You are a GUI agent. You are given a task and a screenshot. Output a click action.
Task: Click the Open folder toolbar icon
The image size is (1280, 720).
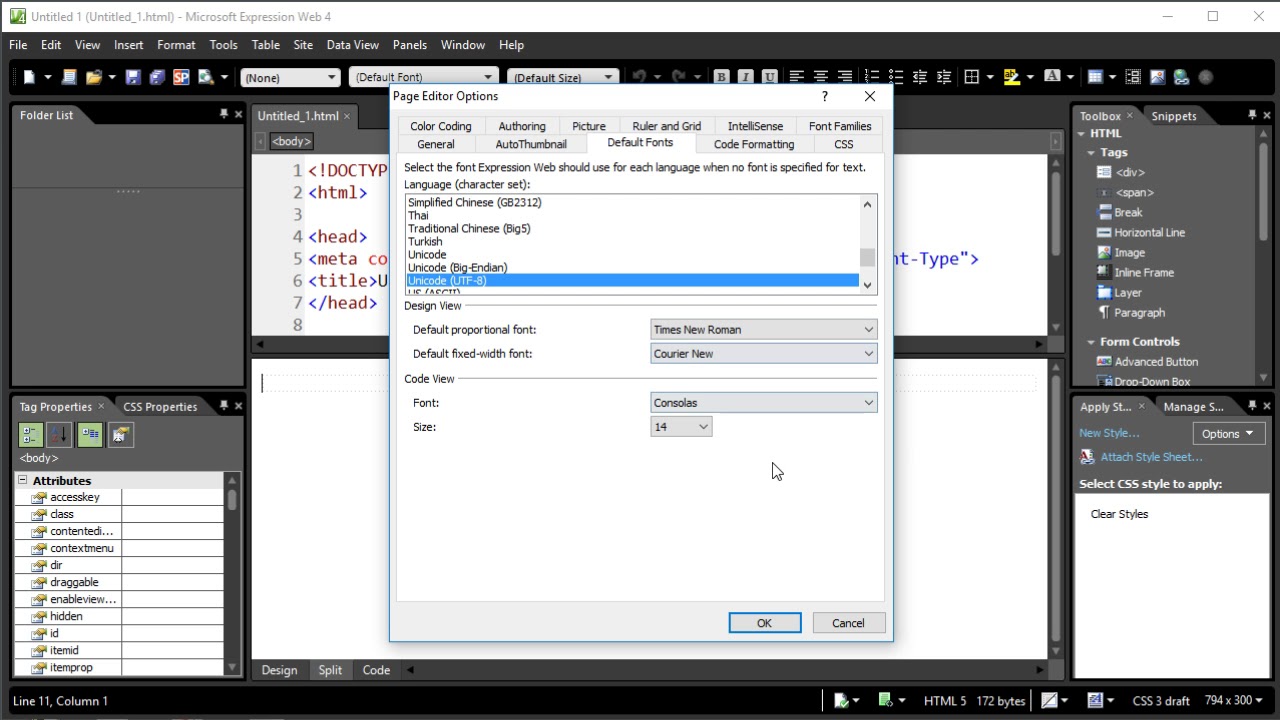[x=94, y=77]
